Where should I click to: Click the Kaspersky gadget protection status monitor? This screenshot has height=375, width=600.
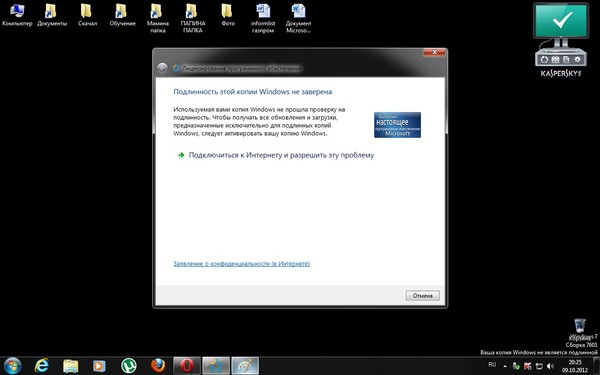(x=561, y=22)
